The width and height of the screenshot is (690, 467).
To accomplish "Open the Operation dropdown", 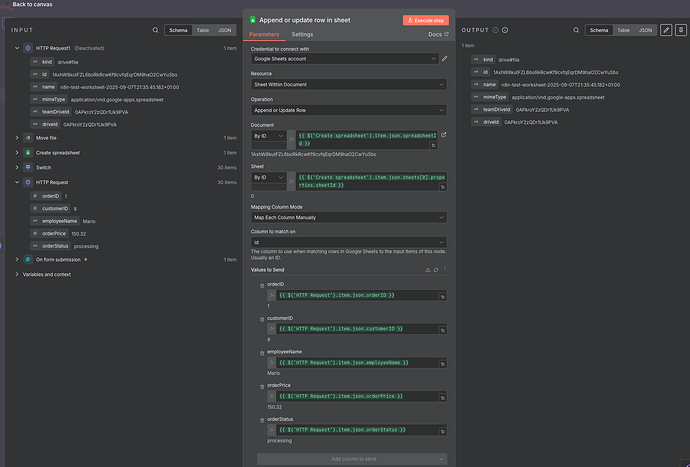I will 348,110.
